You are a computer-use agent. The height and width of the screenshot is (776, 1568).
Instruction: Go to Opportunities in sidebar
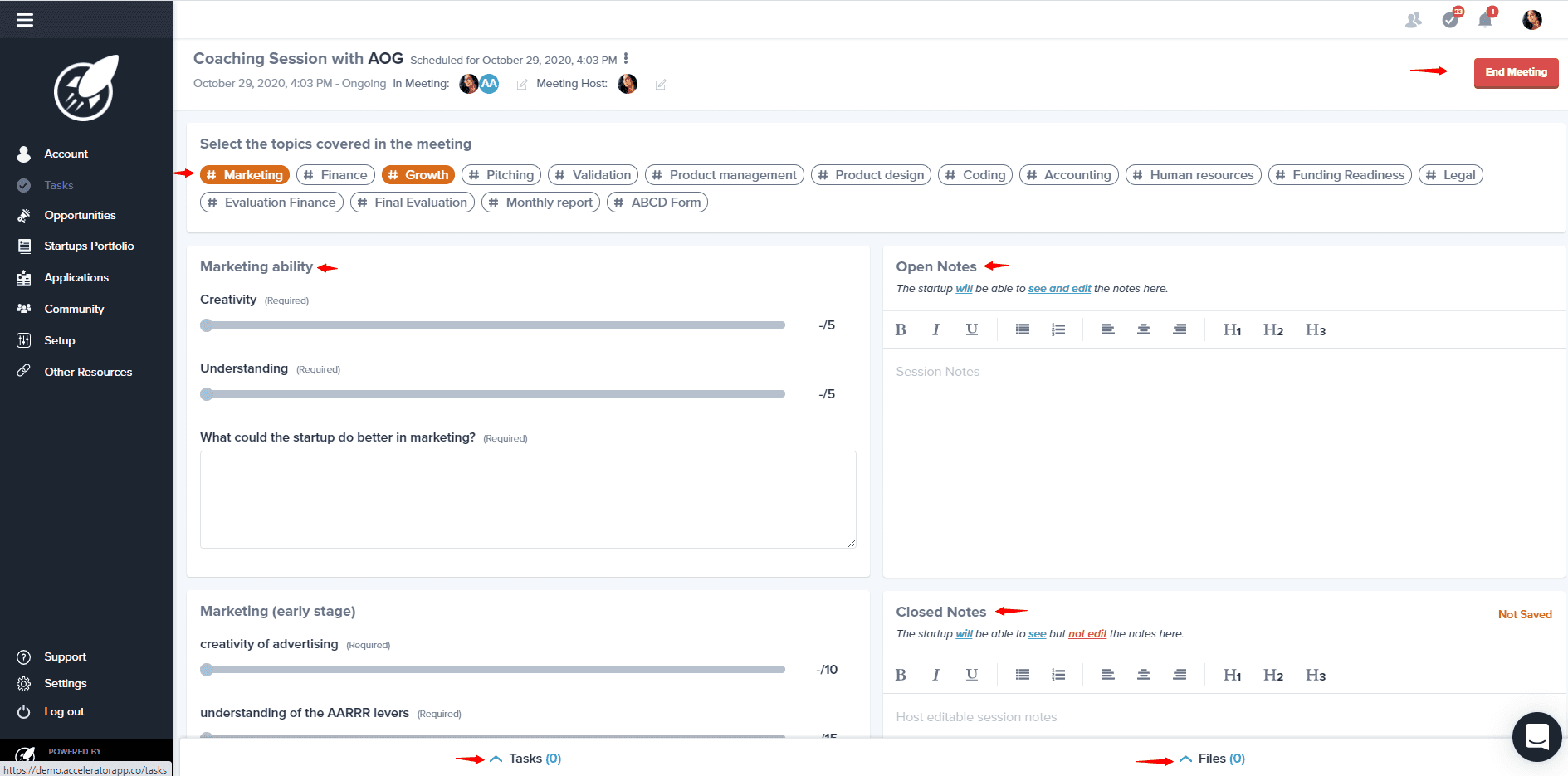(80, 215)
